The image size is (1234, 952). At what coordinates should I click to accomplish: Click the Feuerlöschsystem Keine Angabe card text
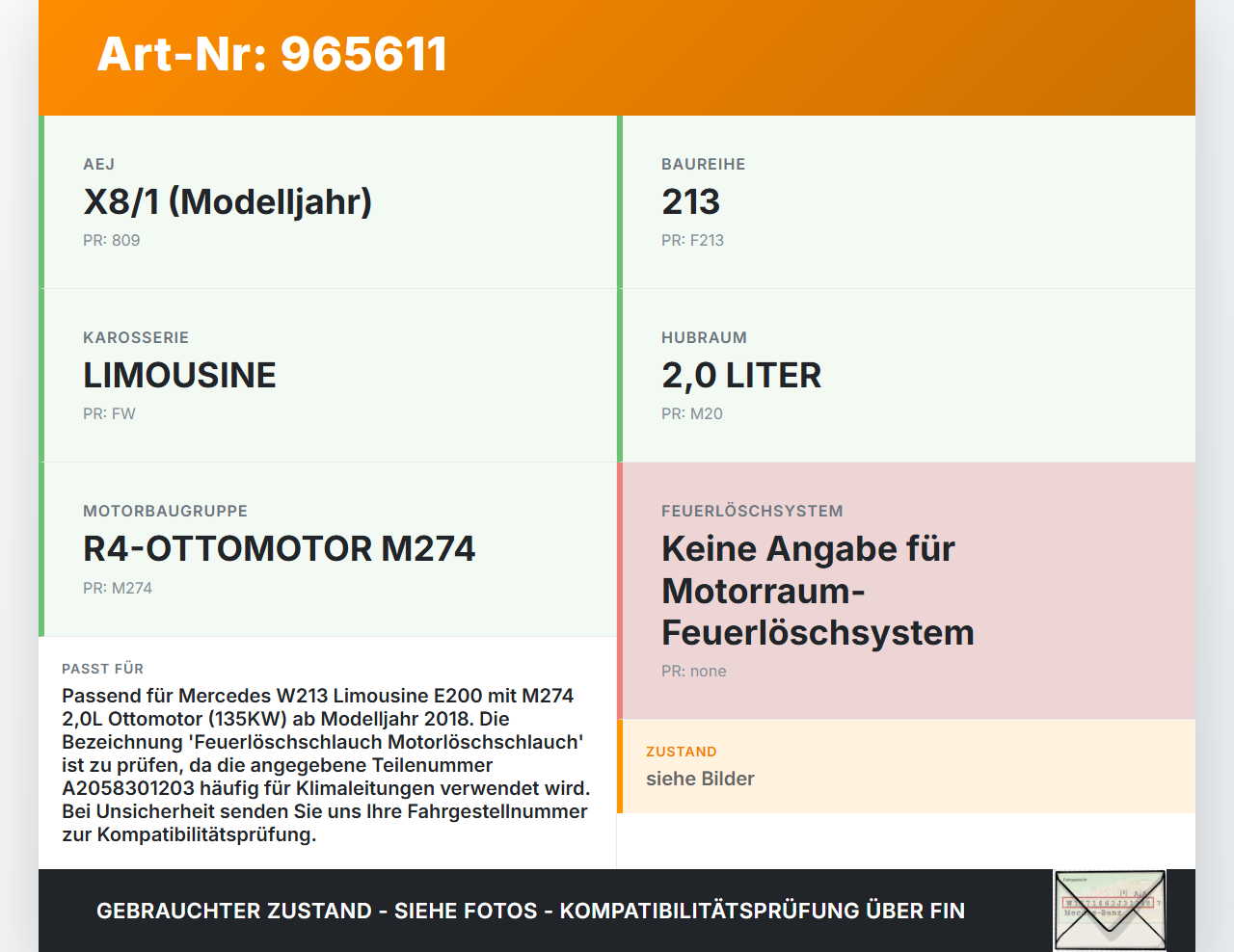[x=817, y=591]
